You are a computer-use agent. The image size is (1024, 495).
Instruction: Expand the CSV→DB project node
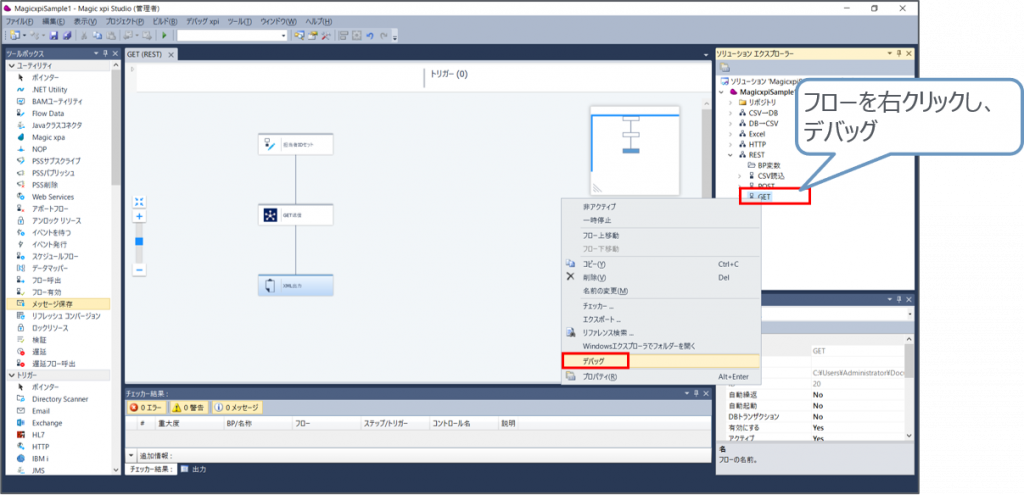729,114
